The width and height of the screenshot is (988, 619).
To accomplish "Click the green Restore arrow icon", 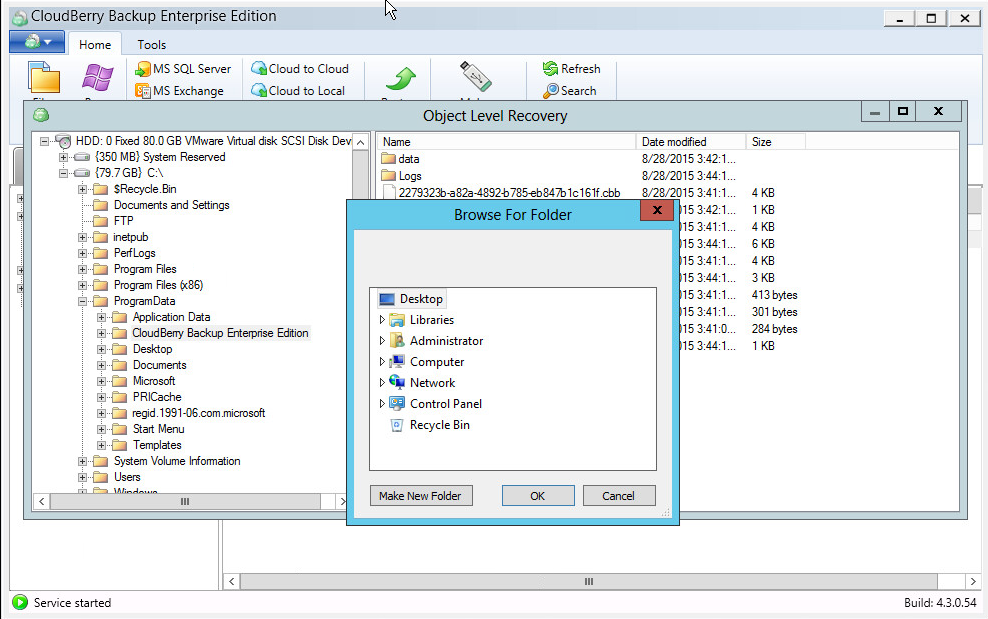I will click(x=400, y=80).
